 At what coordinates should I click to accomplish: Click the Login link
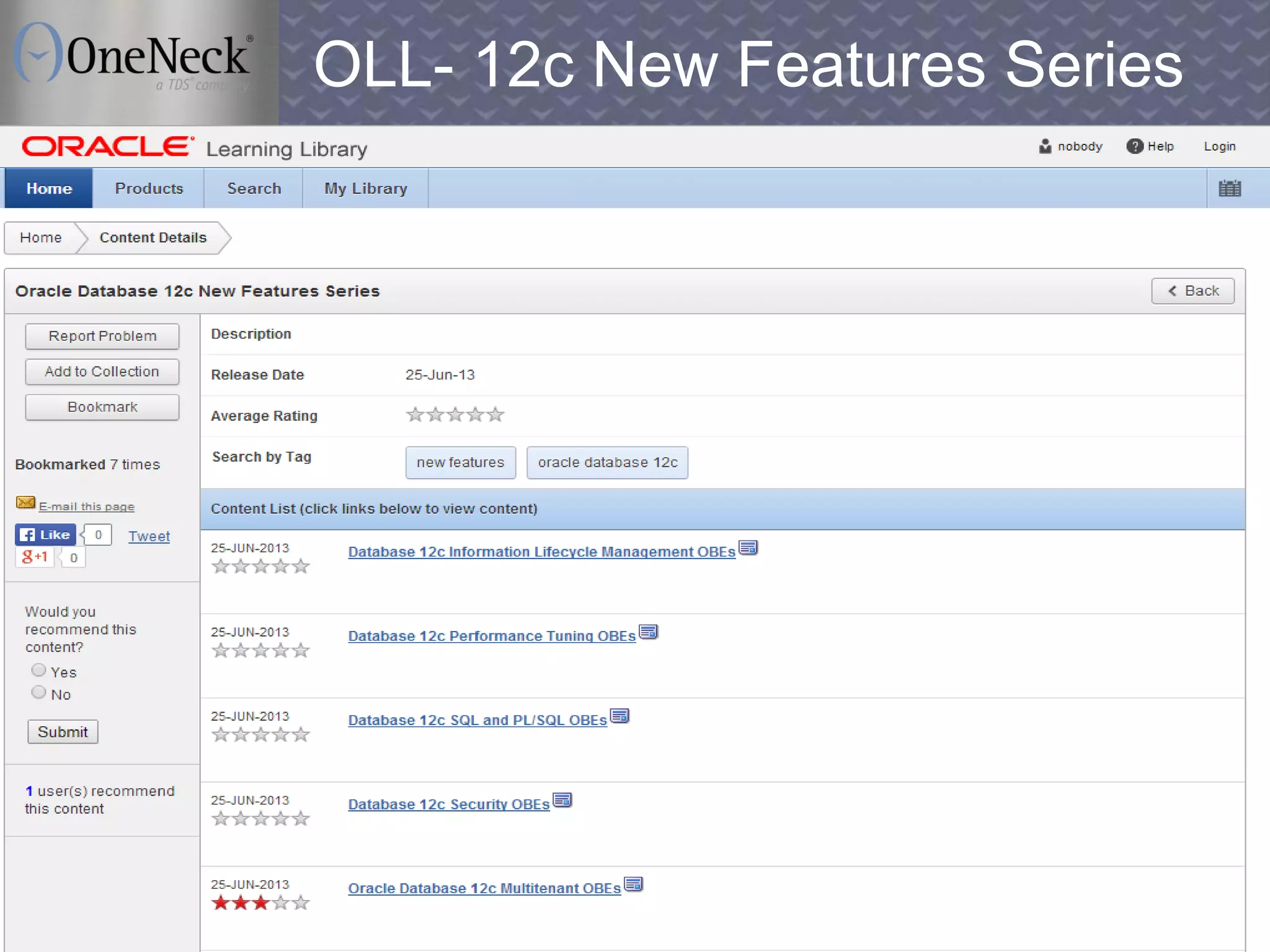point(1220,146)
